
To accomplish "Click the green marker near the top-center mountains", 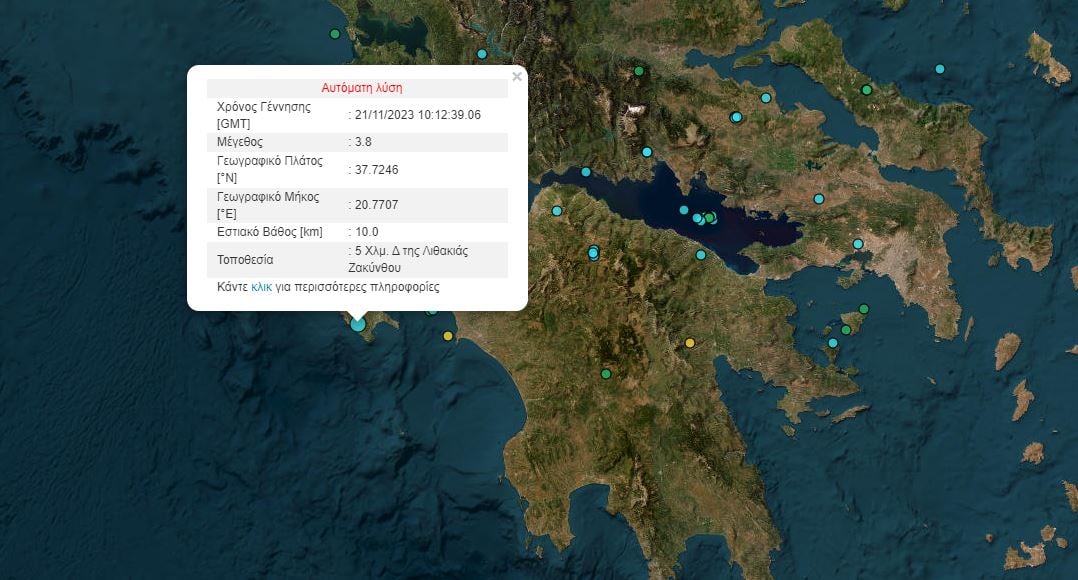I will pyautogui.click(x=637, y=71).
